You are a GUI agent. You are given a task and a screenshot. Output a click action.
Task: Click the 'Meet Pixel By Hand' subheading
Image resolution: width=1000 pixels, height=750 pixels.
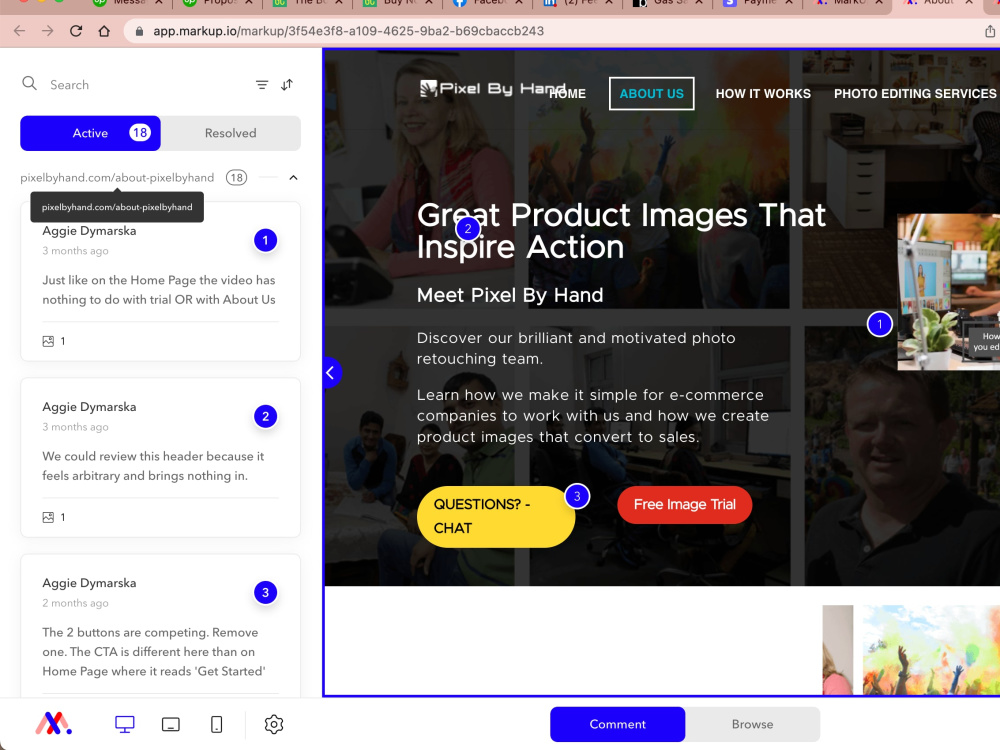point(510,295)
